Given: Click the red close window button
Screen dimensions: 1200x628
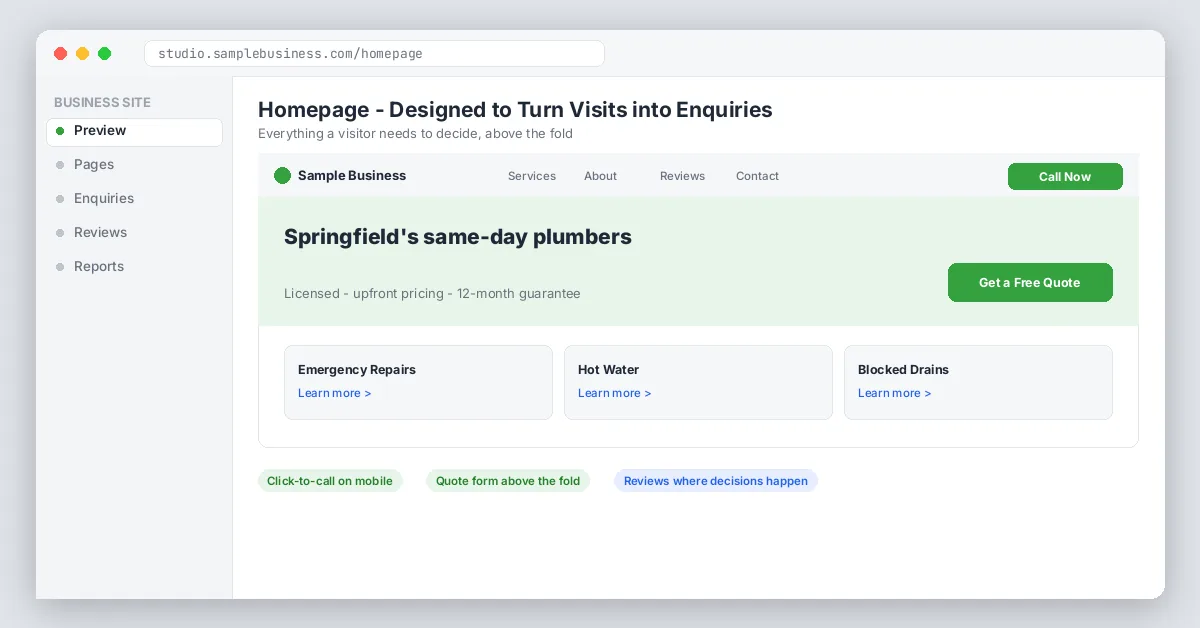Looking at the screenshot, I should pos(60,54).
